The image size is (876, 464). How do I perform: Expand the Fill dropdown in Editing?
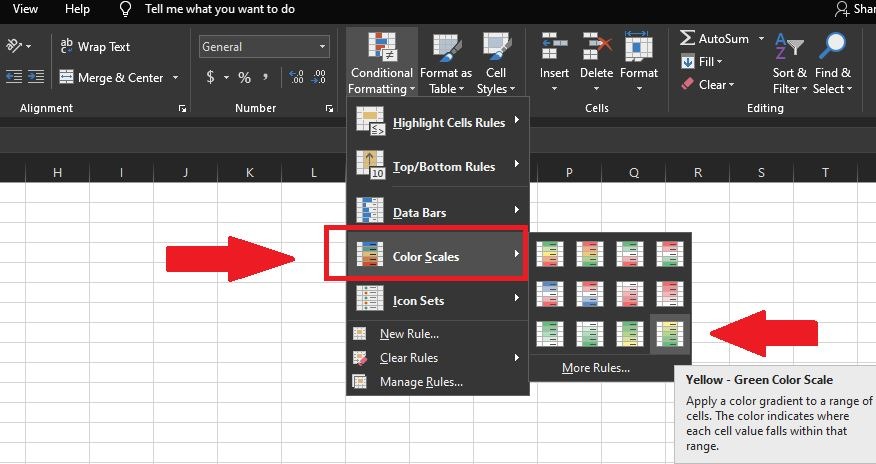tap(720, 62)
